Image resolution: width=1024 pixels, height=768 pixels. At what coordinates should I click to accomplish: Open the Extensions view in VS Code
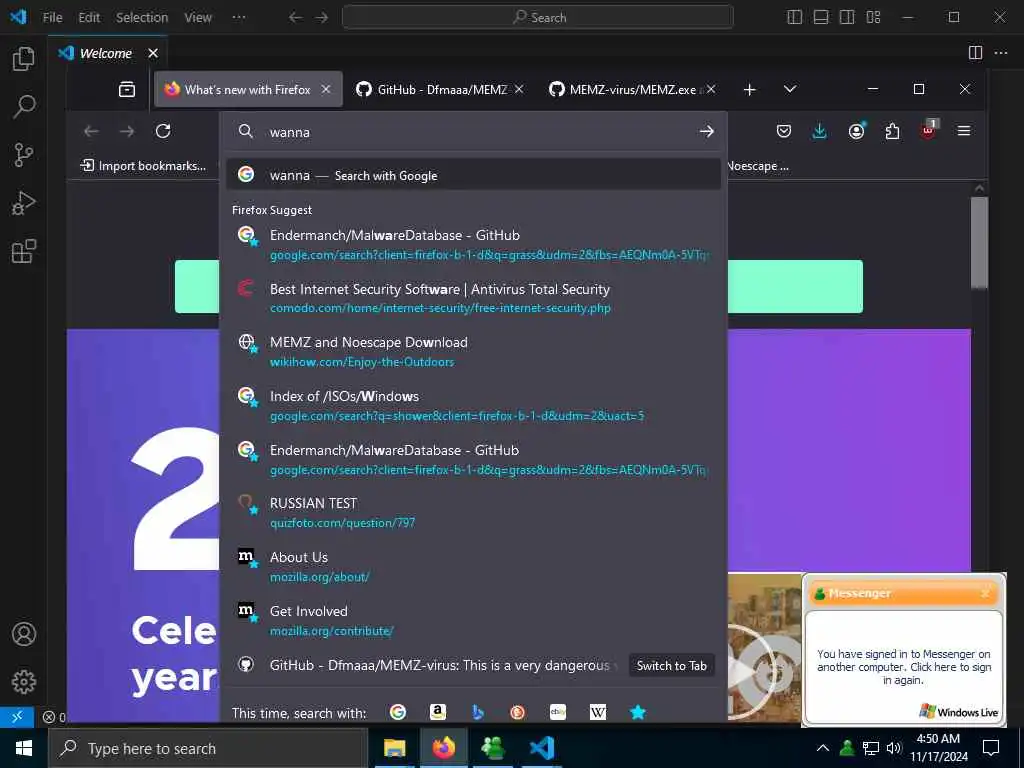pos(24,251)
